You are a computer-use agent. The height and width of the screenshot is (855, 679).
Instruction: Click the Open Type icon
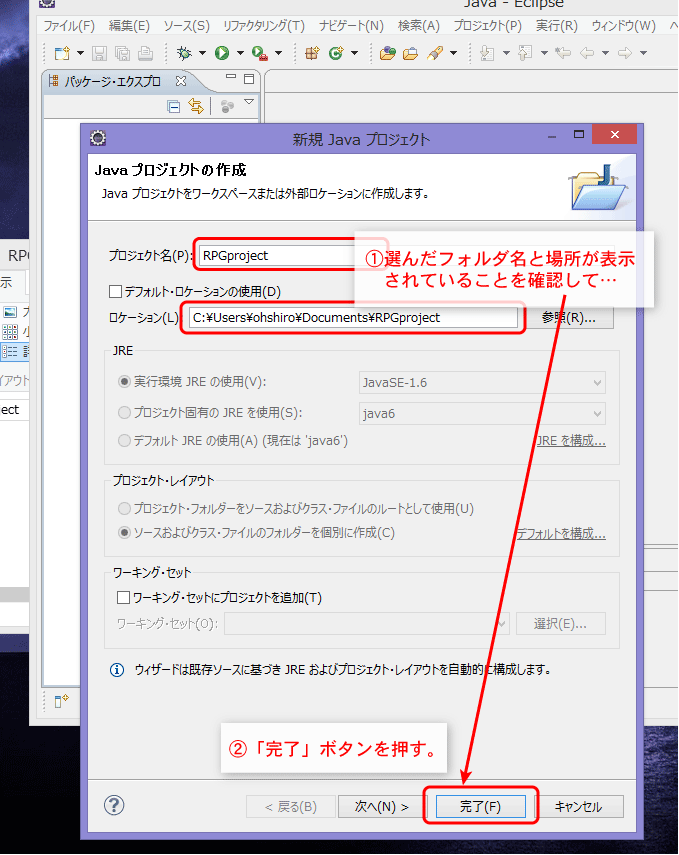click(x=388, y=53)
